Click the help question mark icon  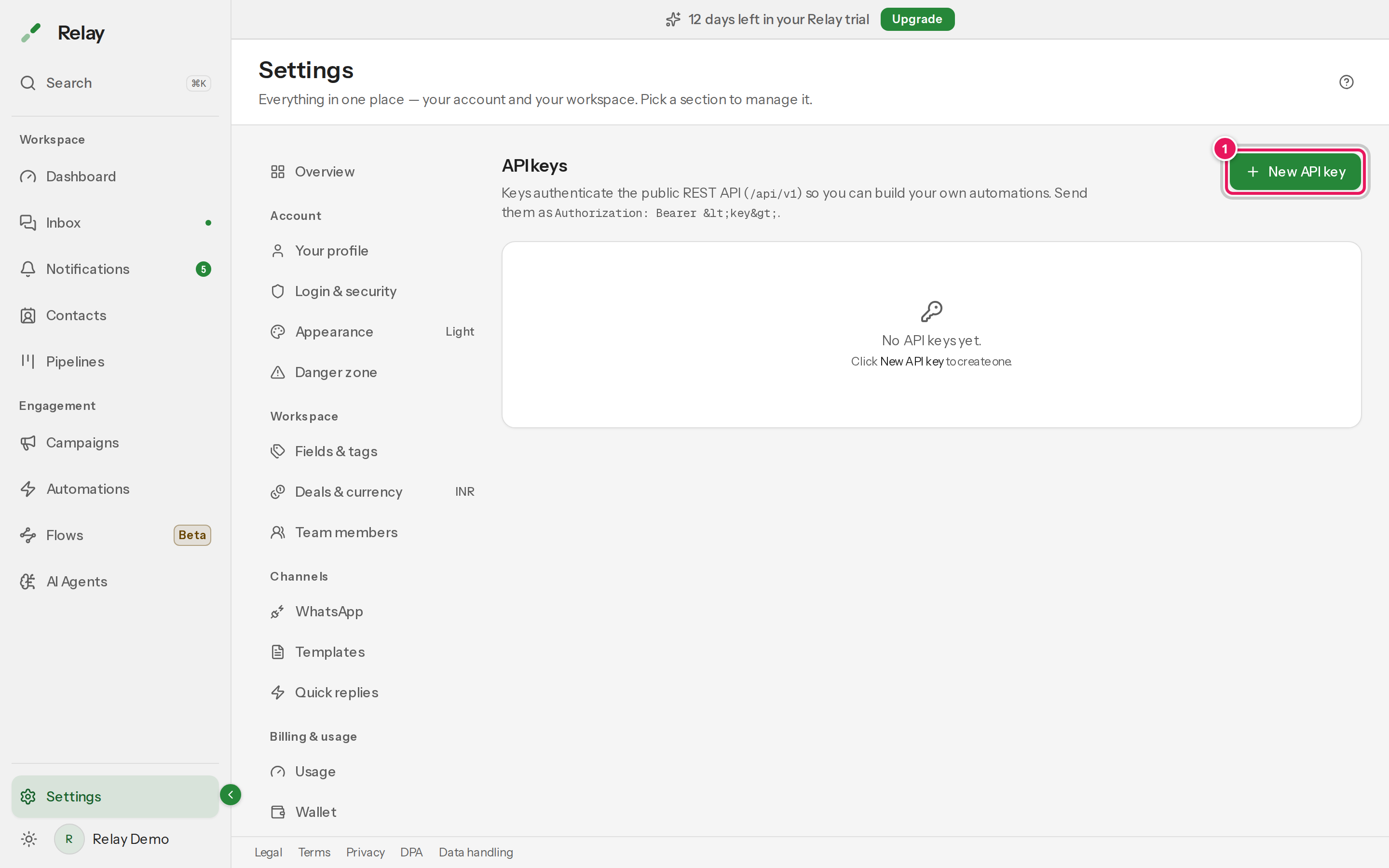click(x=1346, y=82)
